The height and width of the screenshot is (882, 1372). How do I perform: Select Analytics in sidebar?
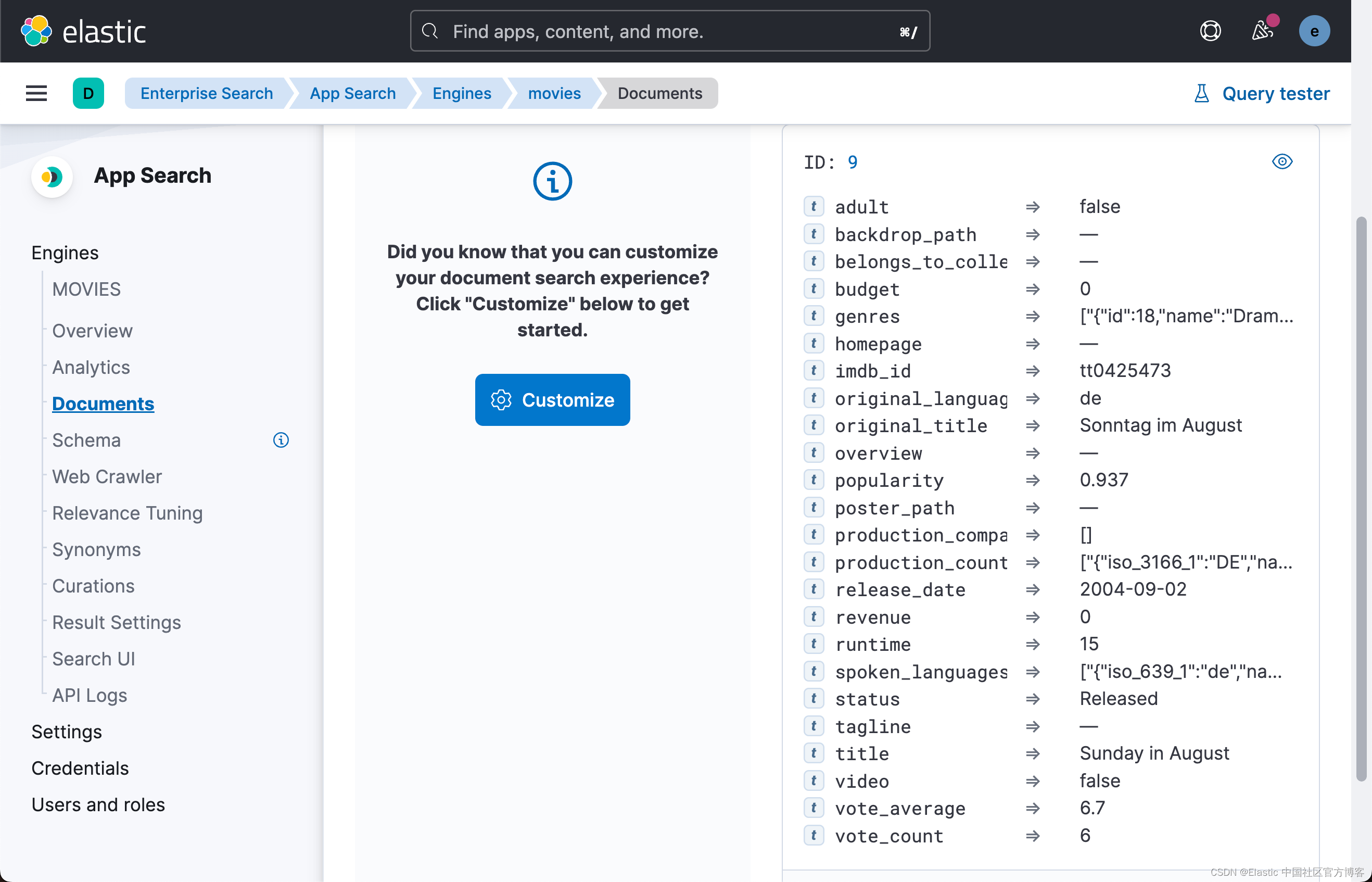(x=91, y=367)
